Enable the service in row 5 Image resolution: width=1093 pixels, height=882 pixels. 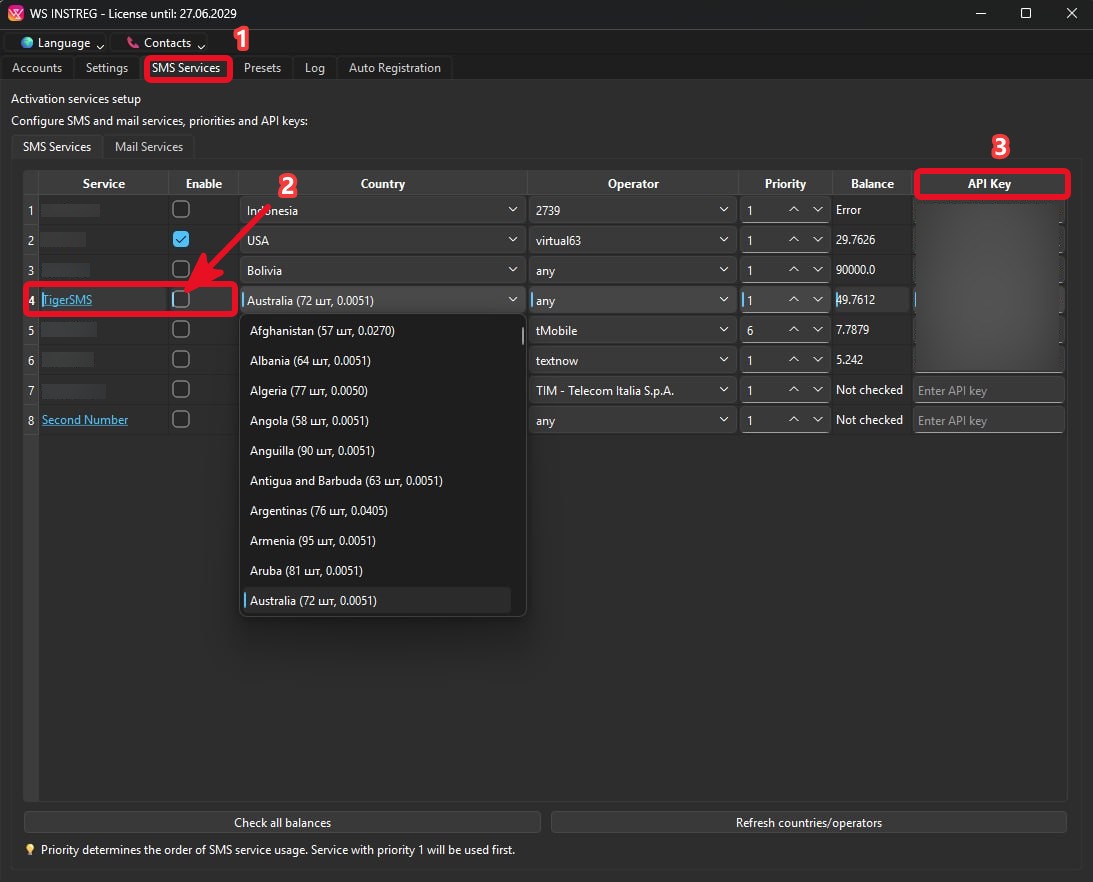pos(181,329)
